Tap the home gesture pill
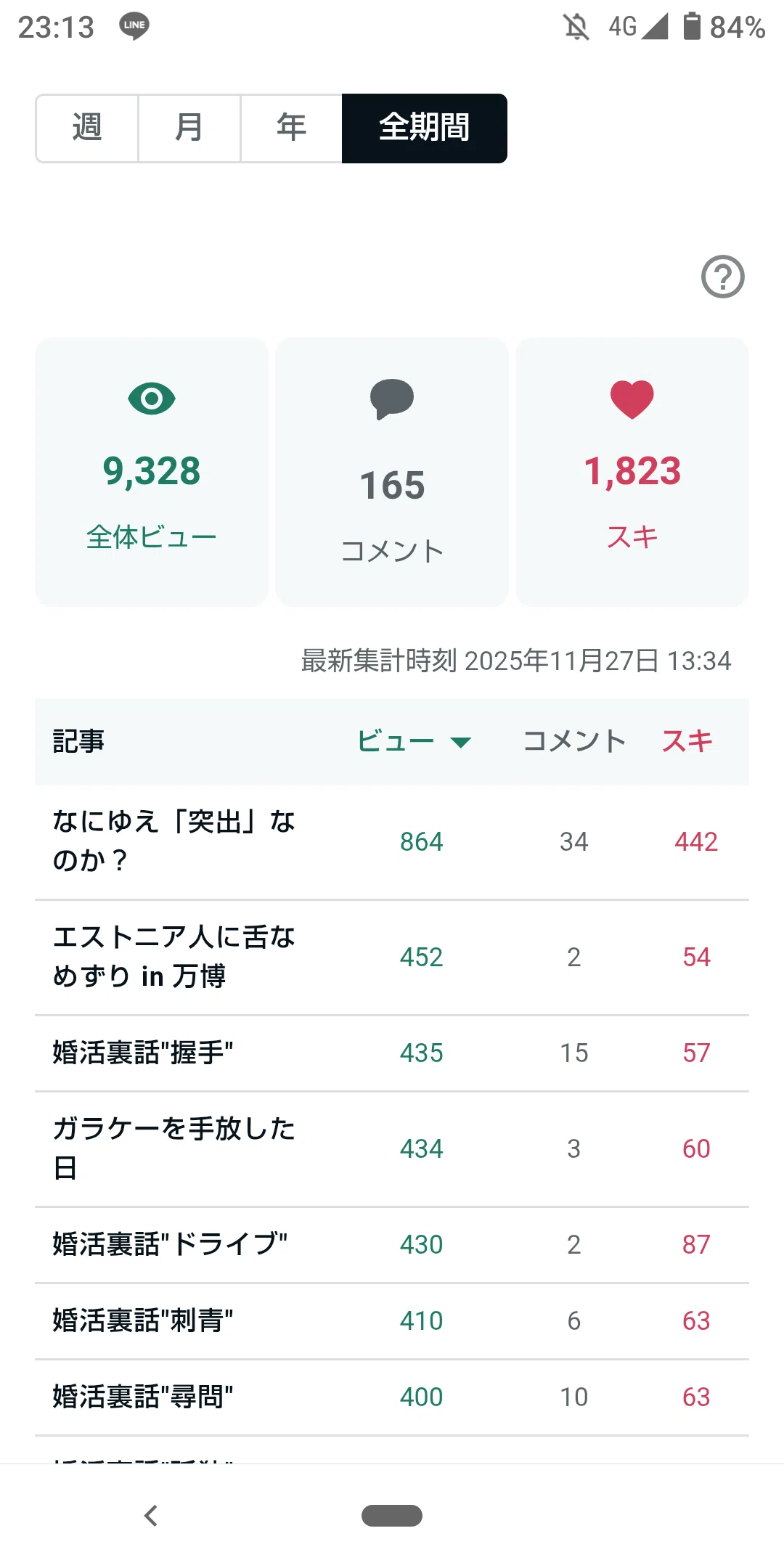 [392, 1516]
